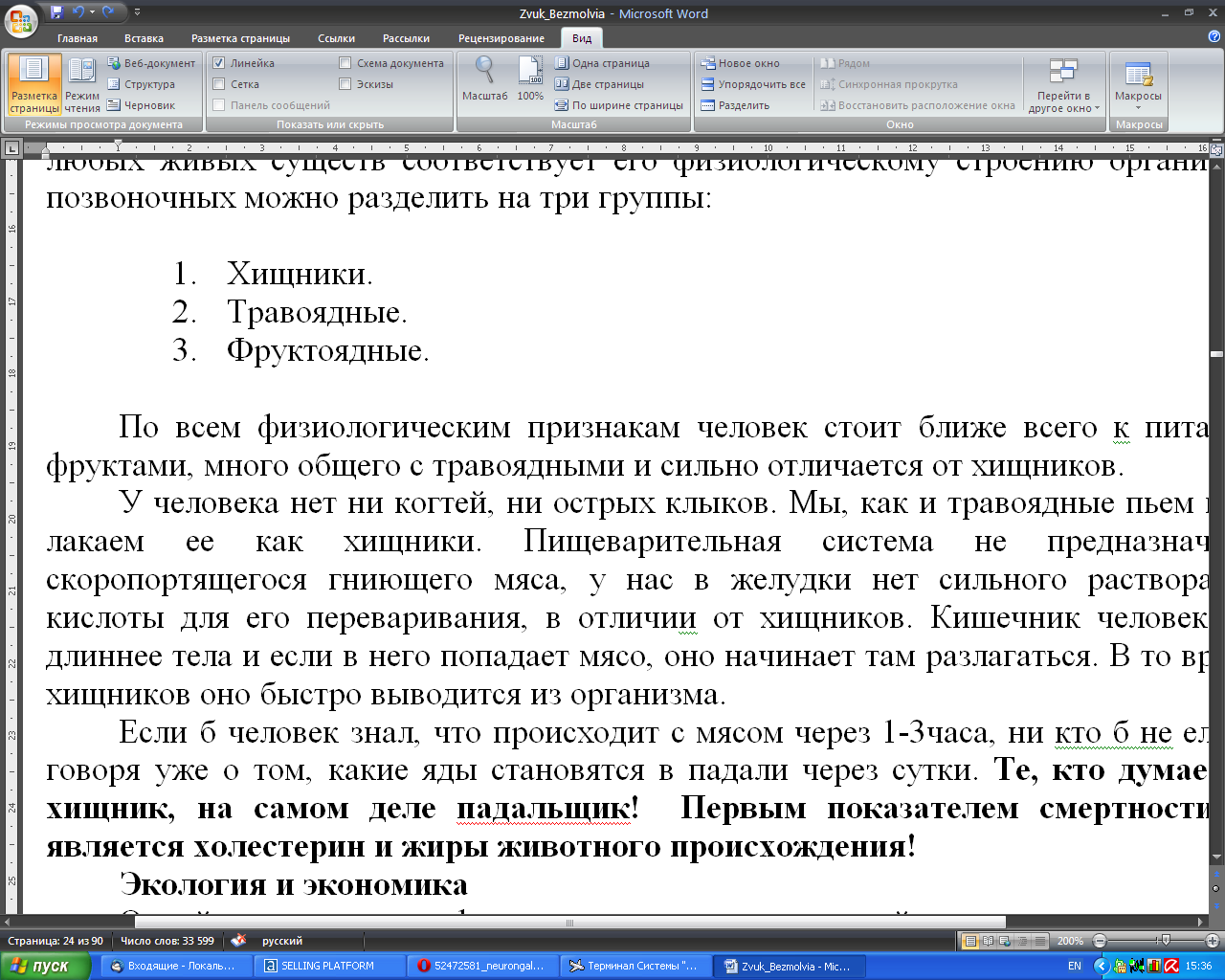Open the Ссылки tab
The image size is (1225, 980).
pos(336,38)
